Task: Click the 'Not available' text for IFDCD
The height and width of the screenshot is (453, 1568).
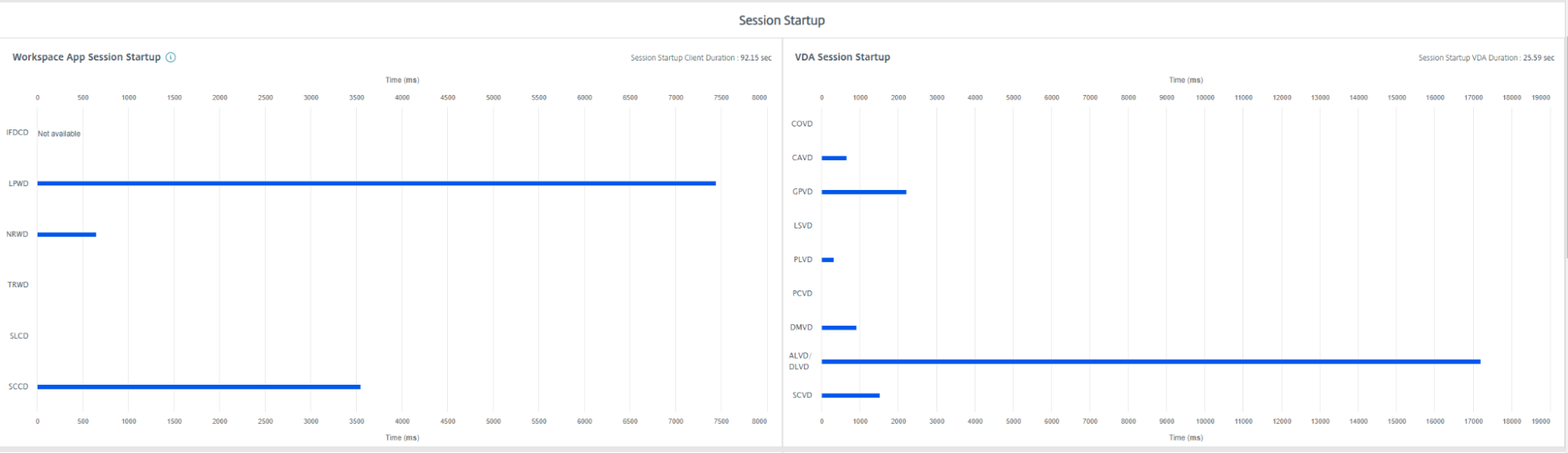Action: pos(59,134)
